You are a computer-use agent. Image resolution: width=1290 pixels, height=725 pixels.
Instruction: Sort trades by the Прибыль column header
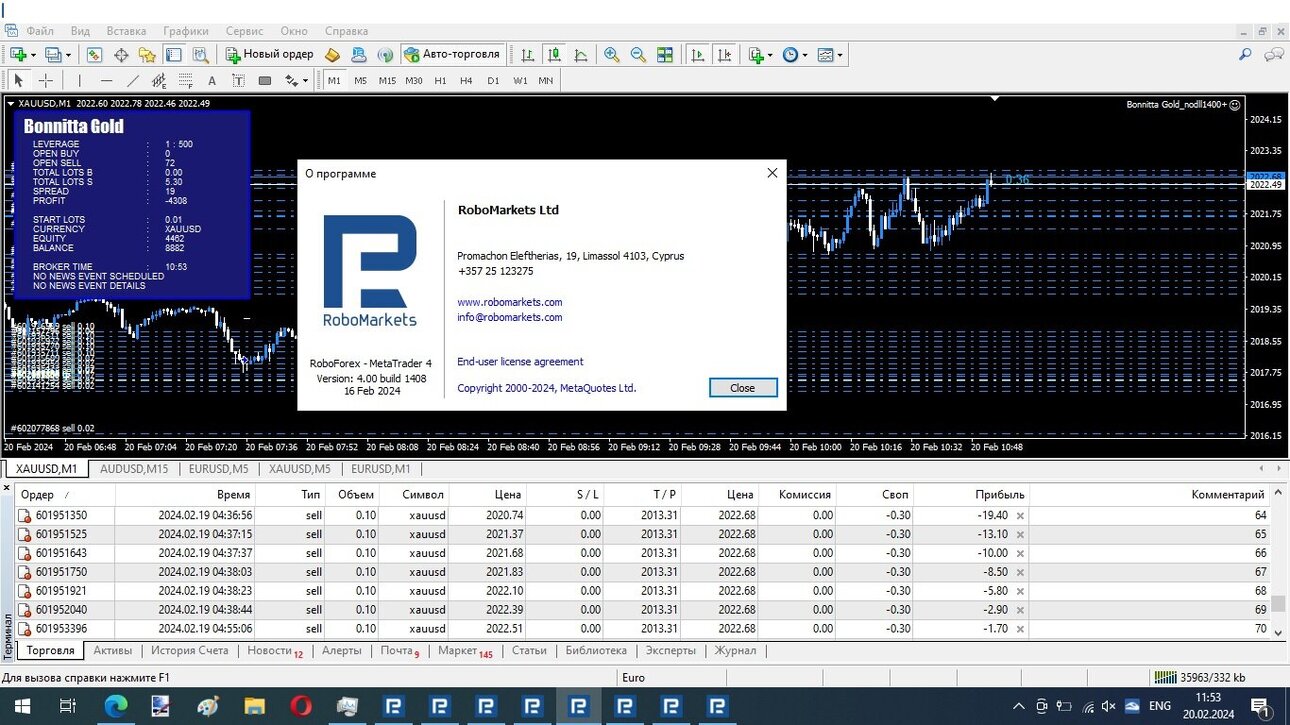point(970,495)
